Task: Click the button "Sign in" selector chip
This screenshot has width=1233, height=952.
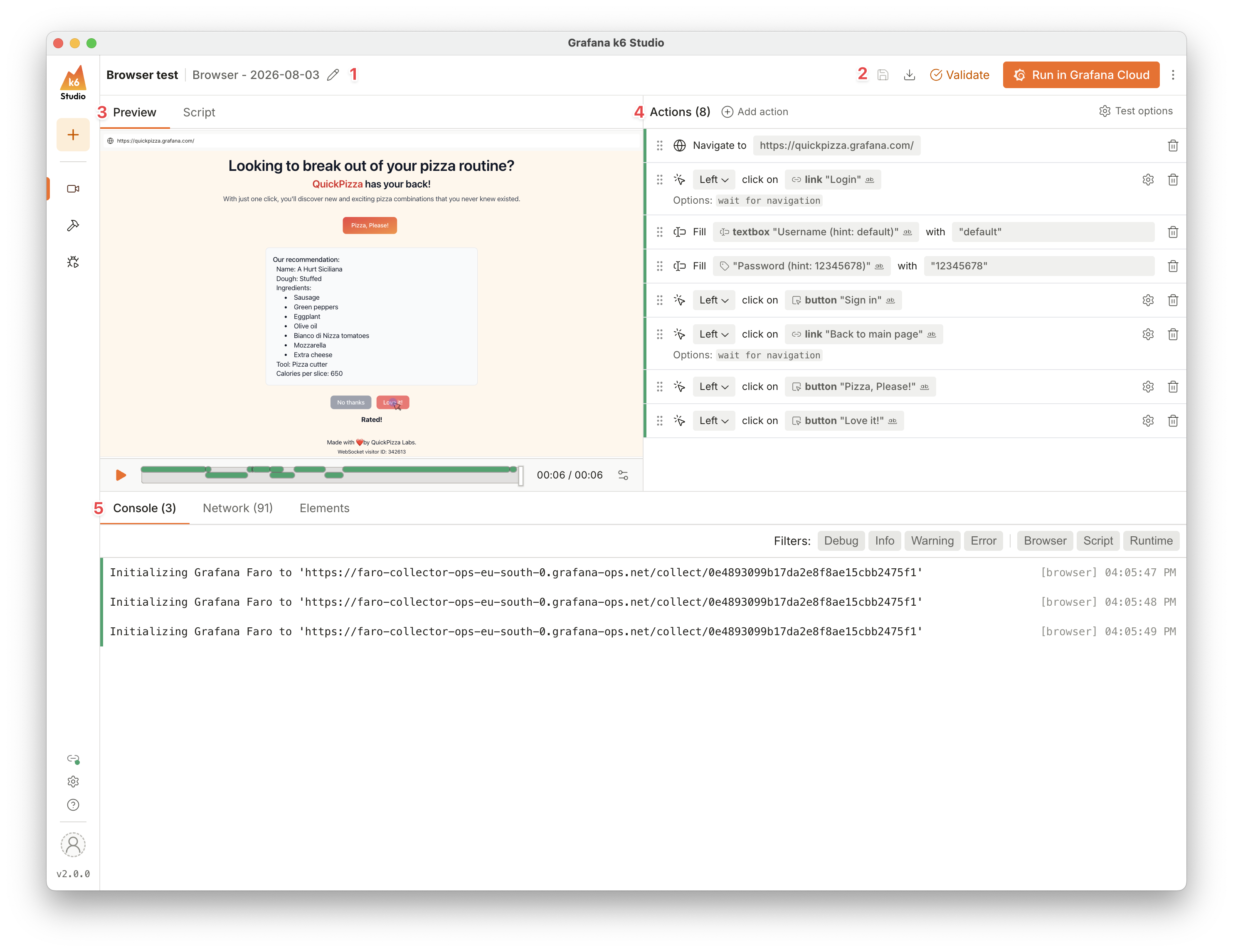Action: tap(843, 301)
